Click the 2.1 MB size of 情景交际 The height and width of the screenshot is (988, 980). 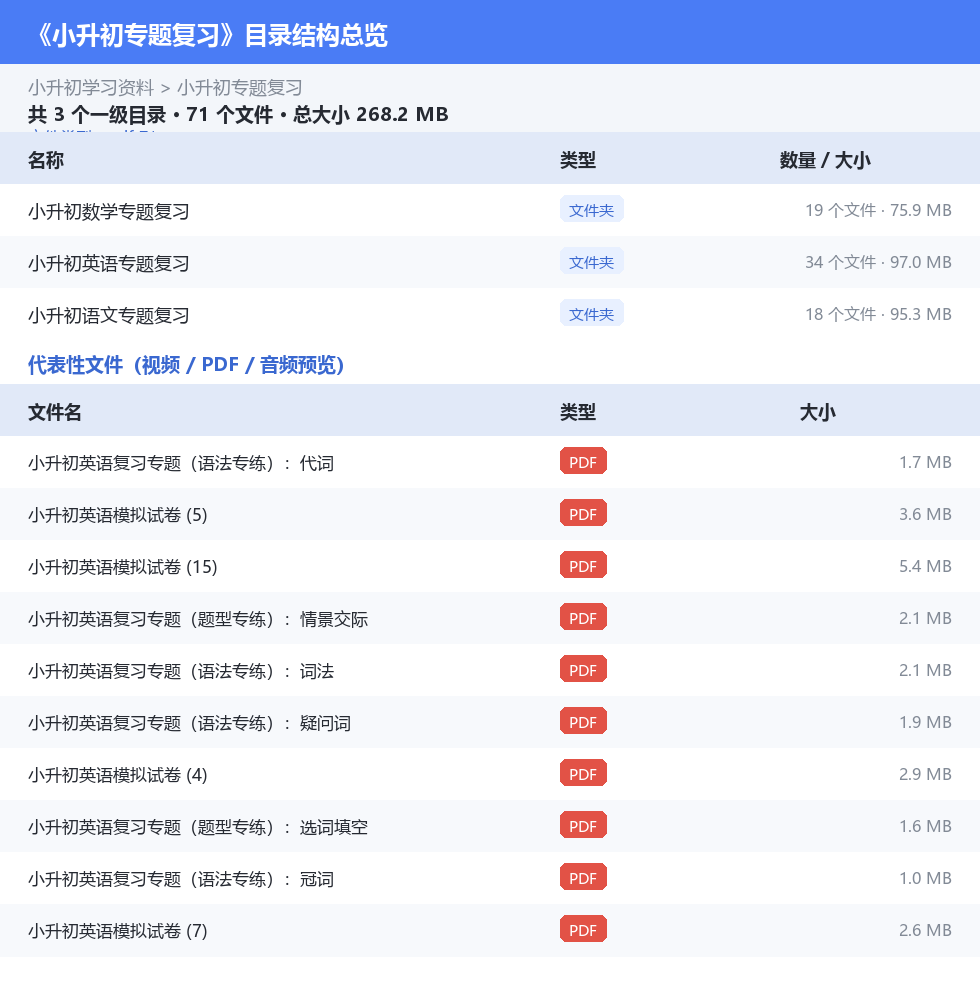pos(925,618)
